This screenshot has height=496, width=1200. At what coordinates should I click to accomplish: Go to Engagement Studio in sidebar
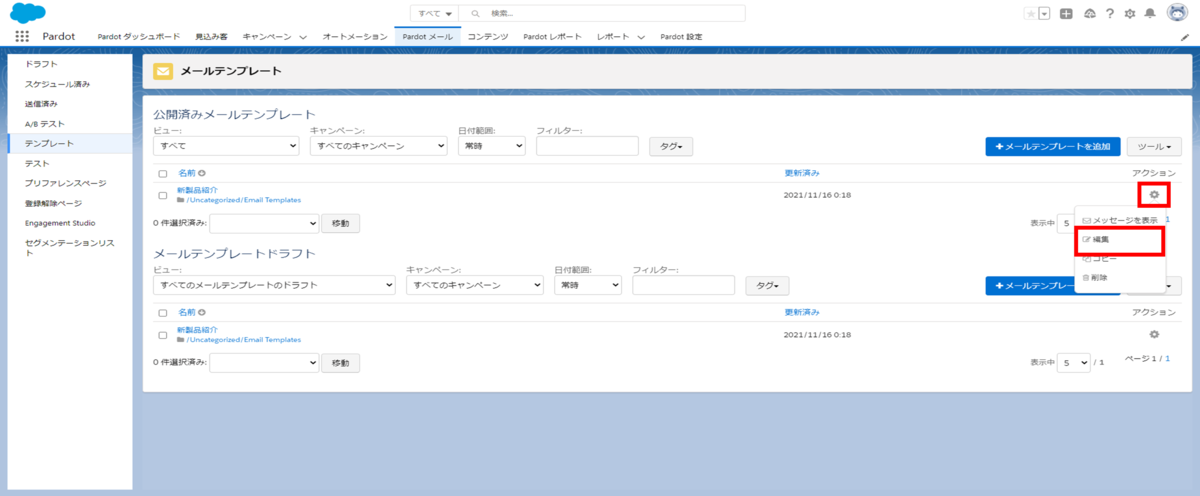click(x=60, y=223)
